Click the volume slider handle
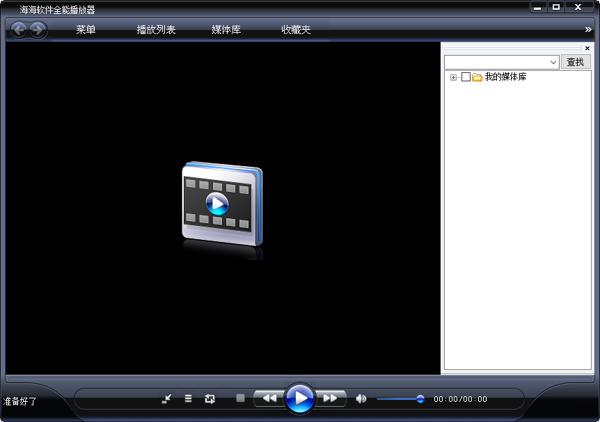 [420, 399]
